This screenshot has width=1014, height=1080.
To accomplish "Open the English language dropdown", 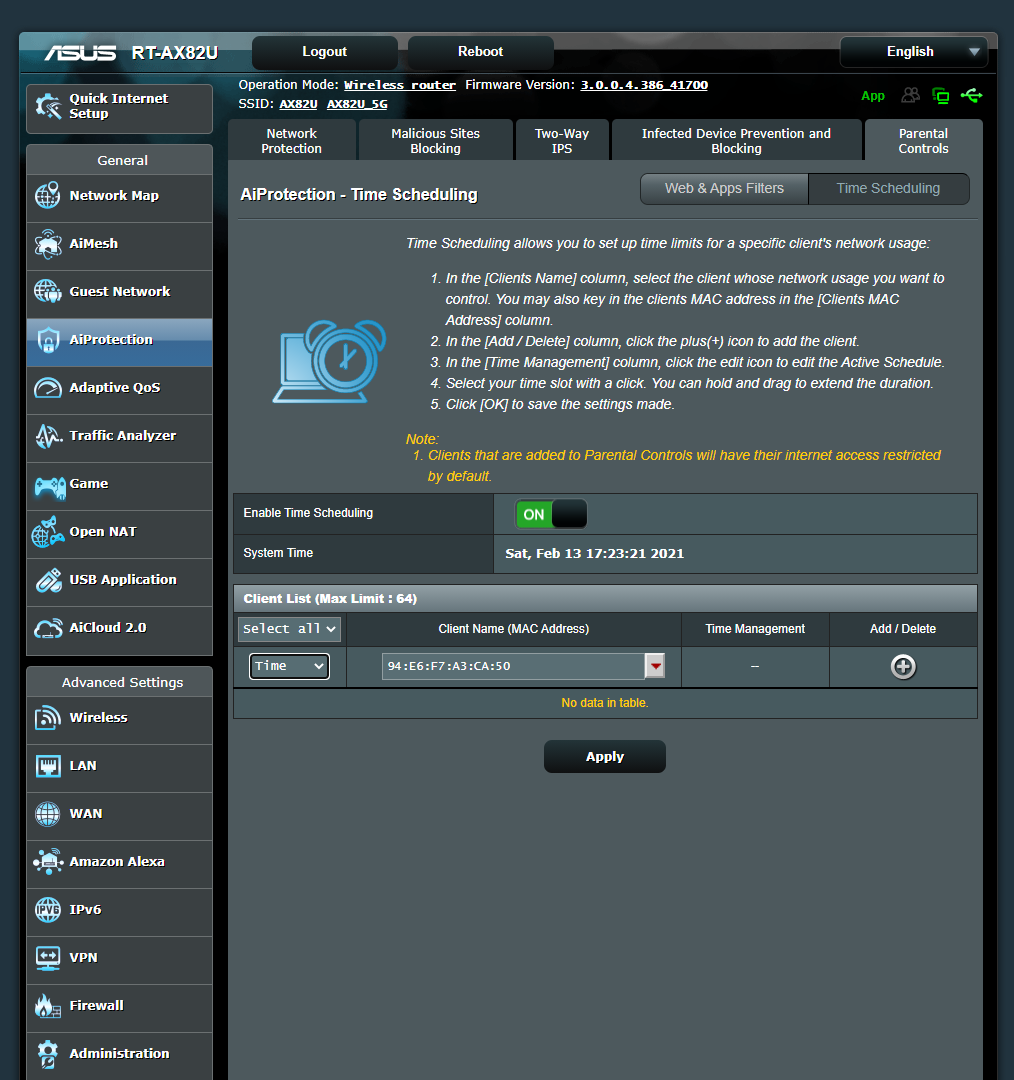I will [913, 52].
